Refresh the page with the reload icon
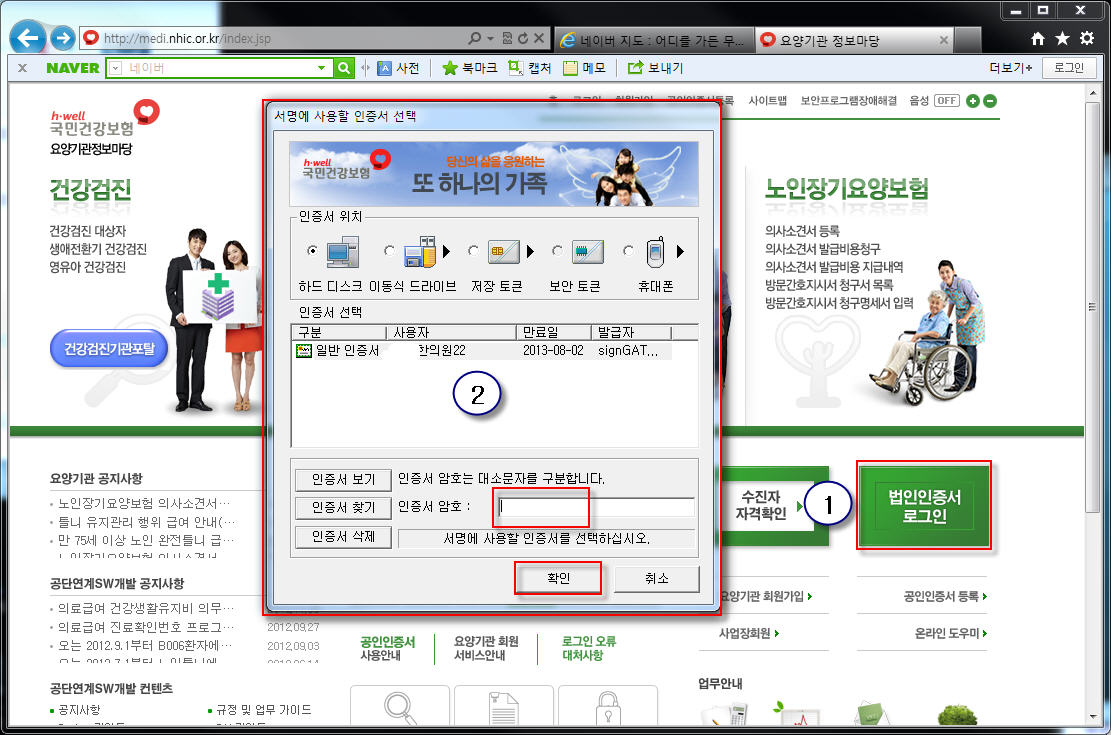Image resolution: width=1111 pixels, height=735 pixels. point(523,38)
